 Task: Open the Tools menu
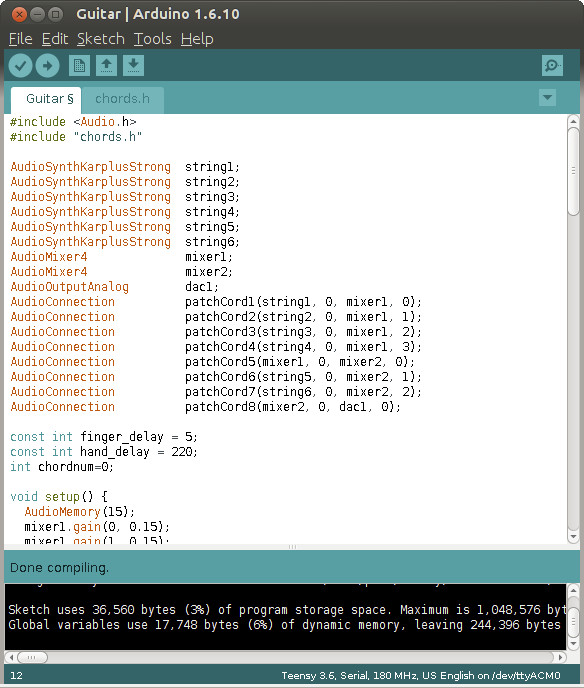tap(152, 39)
